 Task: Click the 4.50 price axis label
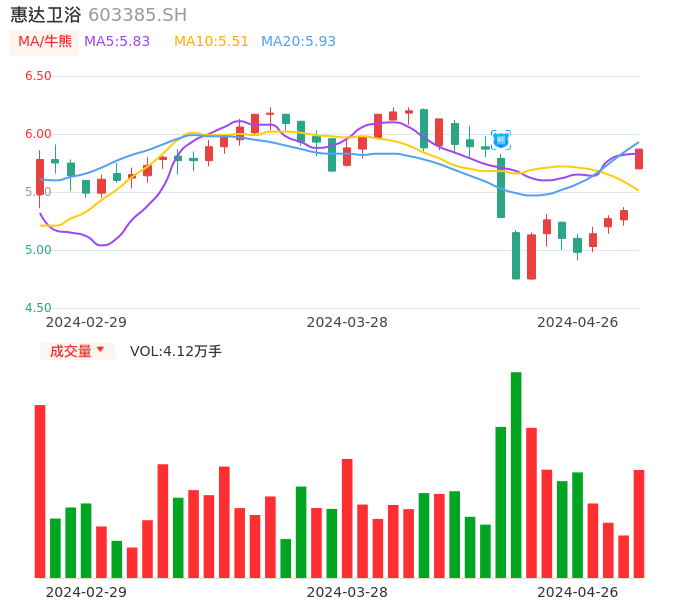[x=38, y=308]
